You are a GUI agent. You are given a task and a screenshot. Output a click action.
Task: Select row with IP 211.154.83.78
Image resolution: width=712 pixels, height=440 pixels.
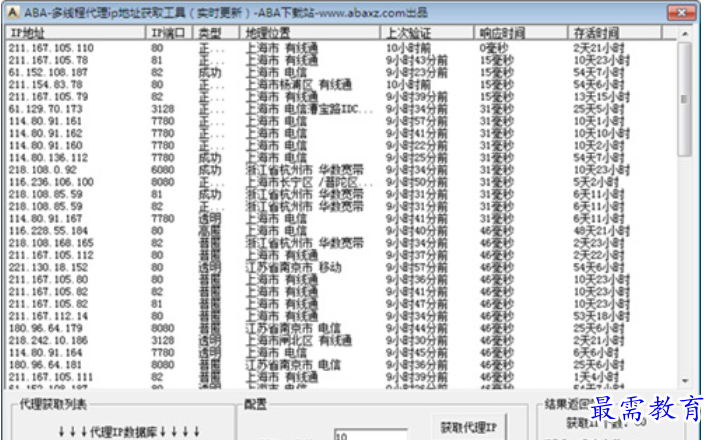click(x=341, y=84)
